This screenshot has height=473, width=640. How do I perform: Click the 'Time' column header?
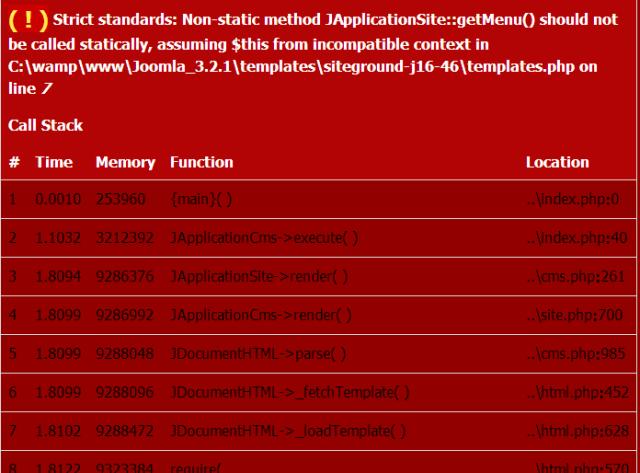pos(54,162)
